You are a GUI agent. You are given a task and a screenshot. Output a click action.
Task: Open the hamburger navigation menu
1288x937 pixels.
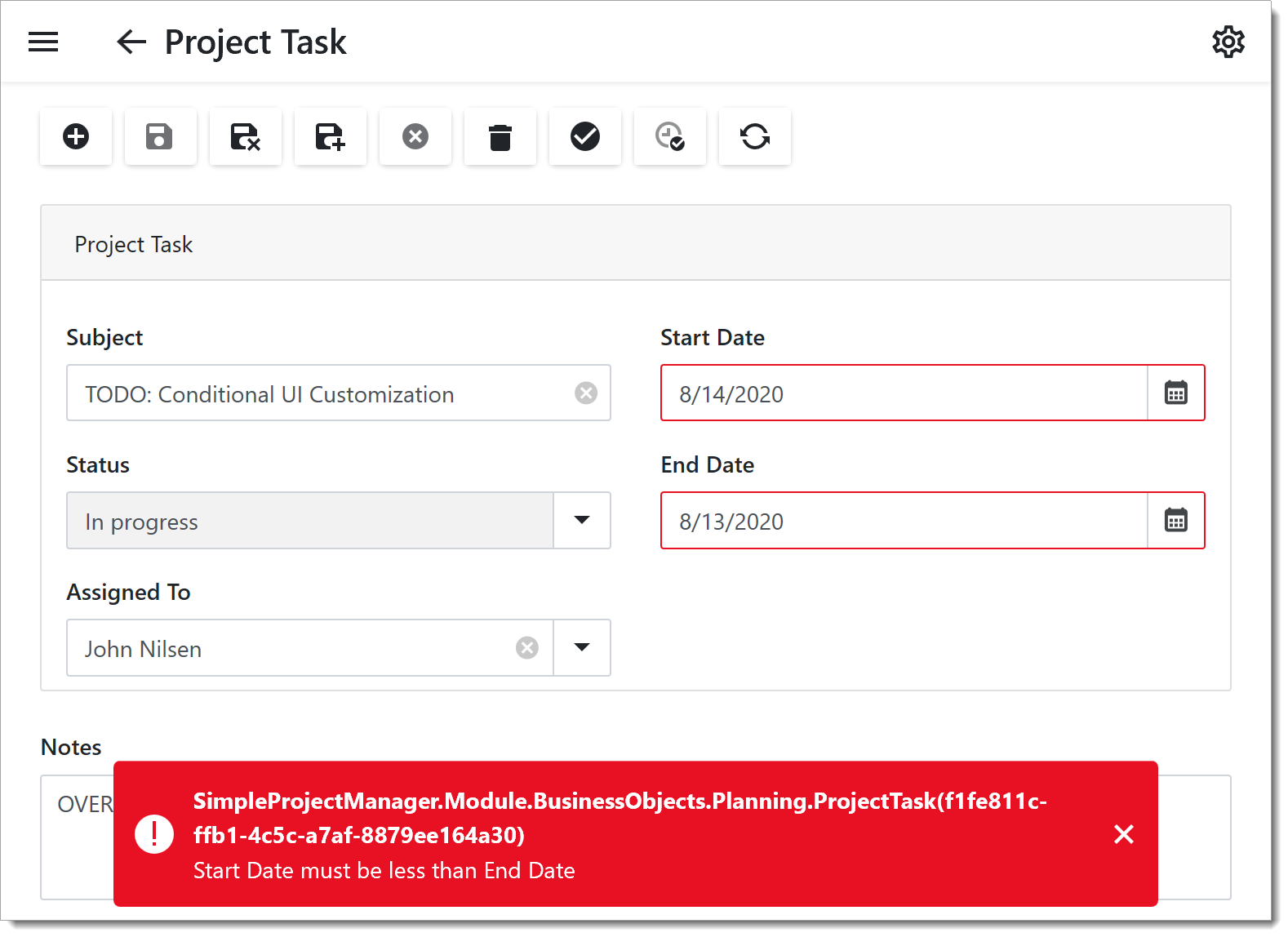(43, 42)
